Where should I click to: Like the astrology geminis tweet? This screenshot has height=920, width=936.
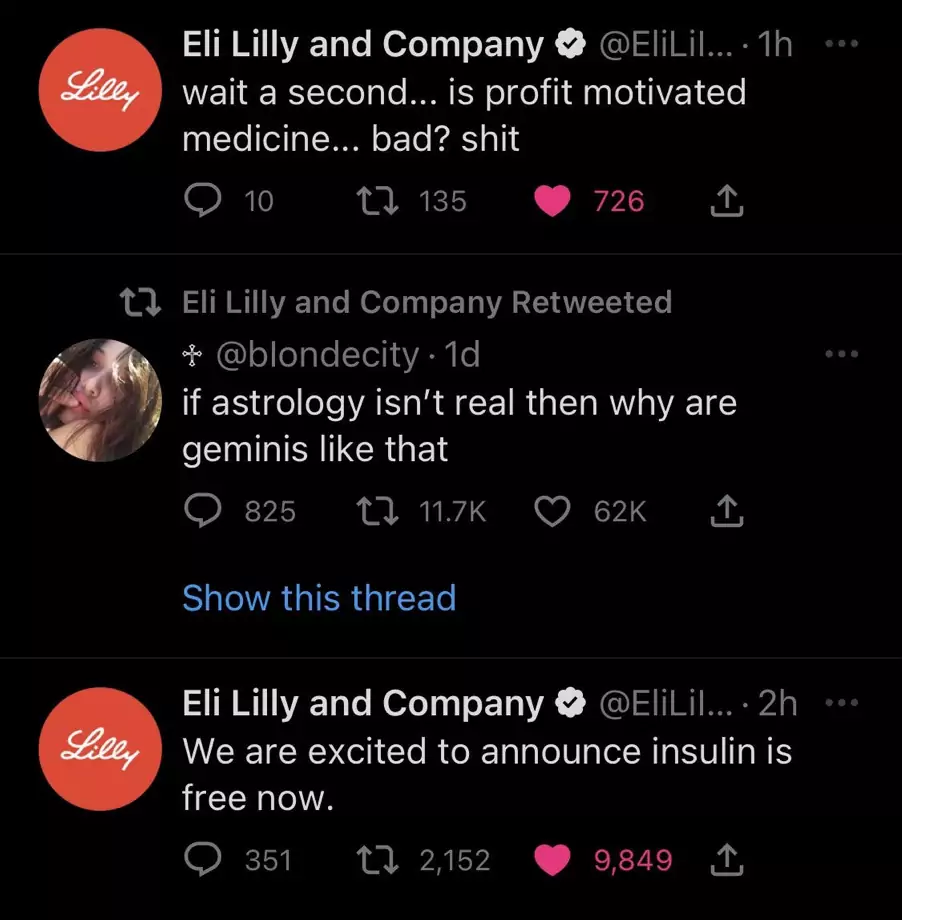pos(551,512)
